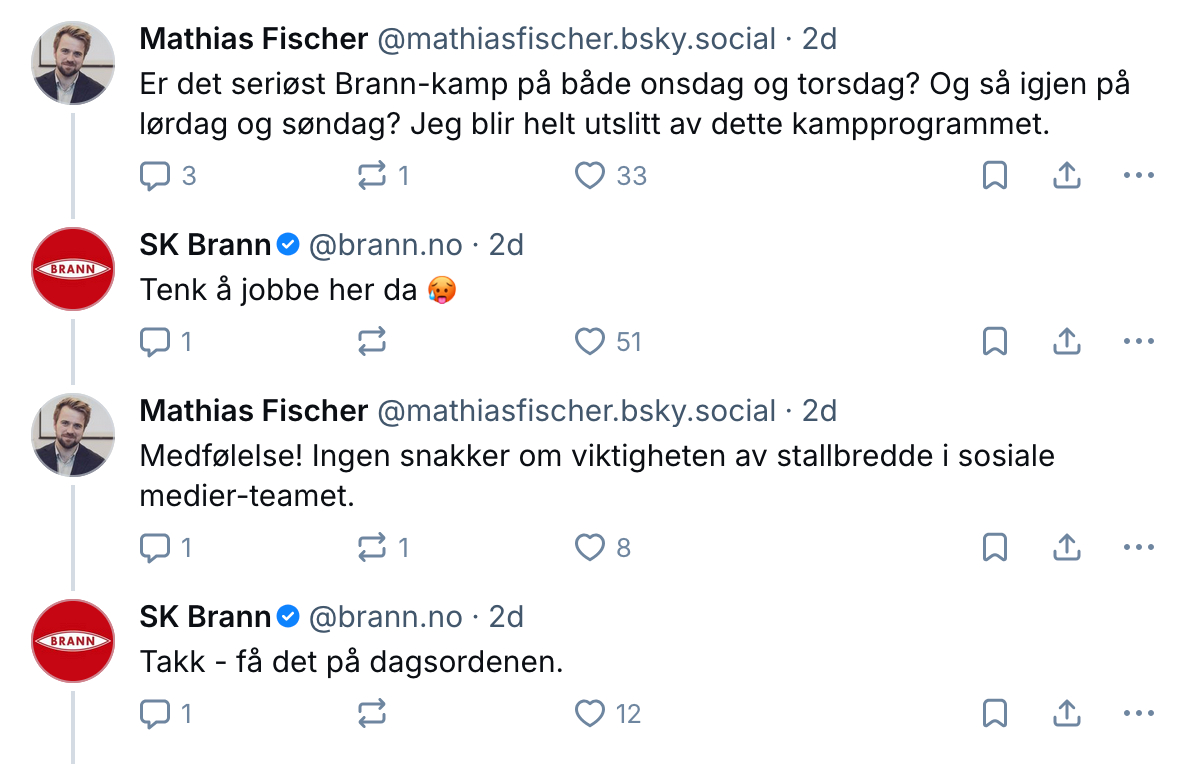Reply to the 'Medfølelse!' post
Image resolution: width=1196 pixels, height=764 pixels.
pos(154,548)
